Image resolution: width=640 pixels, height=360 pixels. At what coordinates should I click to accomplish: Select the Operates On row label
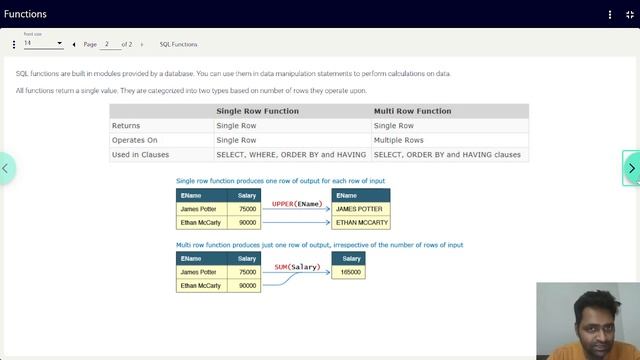[x=134, y=140]
